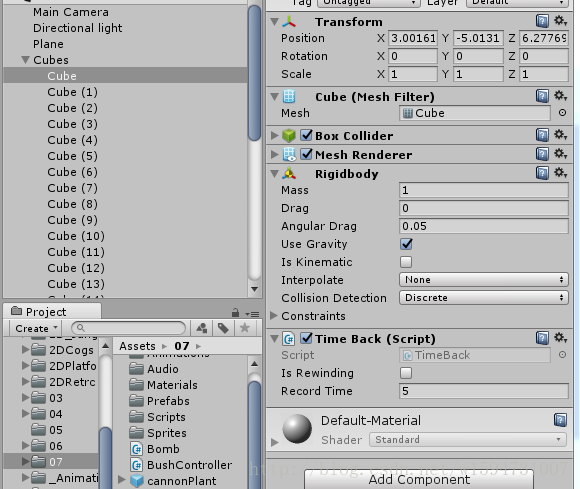
Task: Click the cannonPlant prefab cube icon
Action: [x=137, y=480]
